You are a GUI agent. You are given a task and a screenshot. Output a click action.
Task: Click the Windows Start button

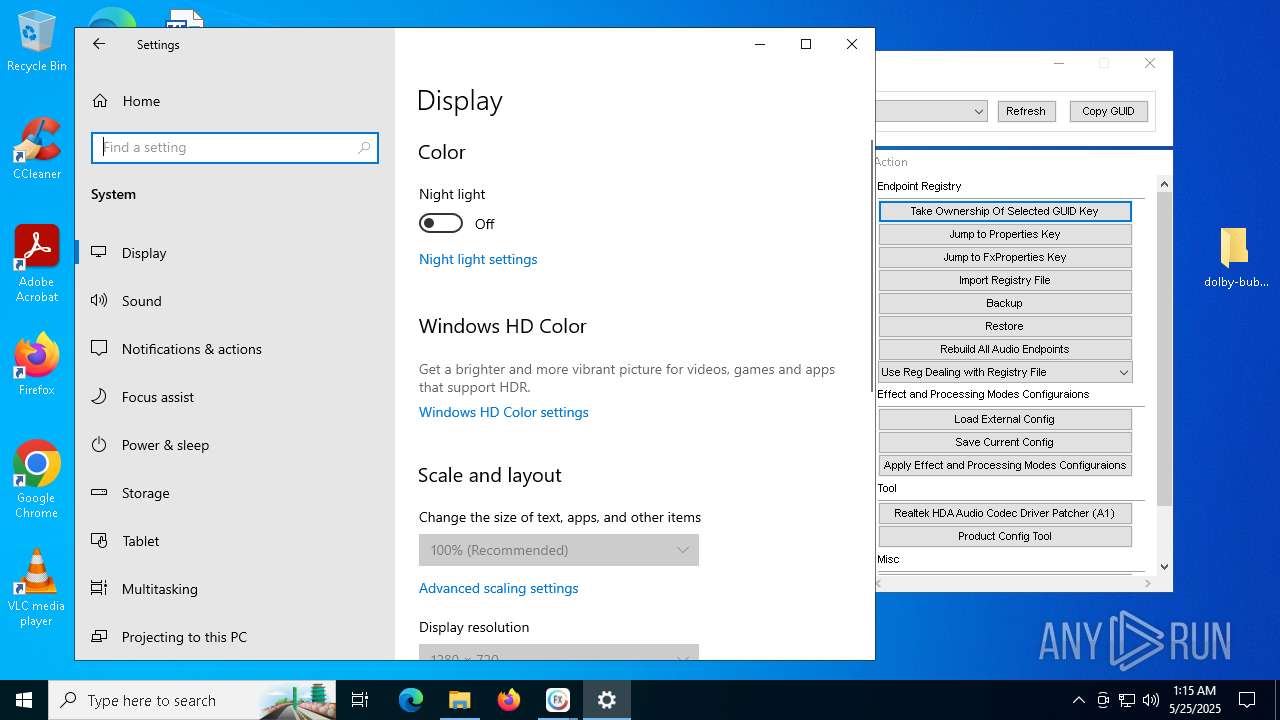(24, 700)
